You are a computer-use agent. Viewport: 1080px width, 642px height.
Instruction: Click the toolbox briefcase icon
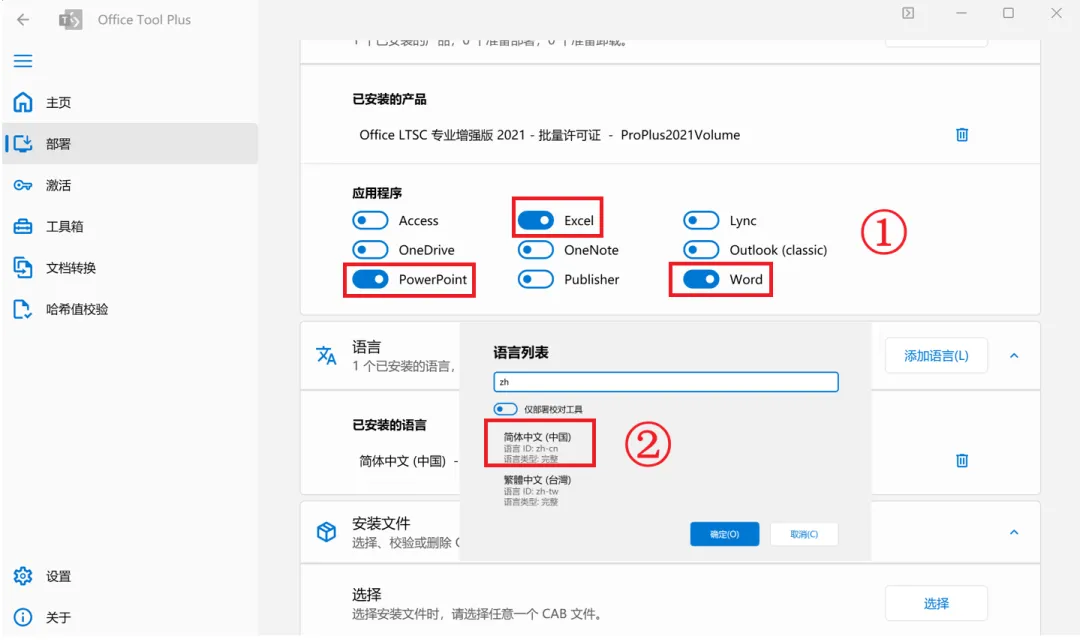pyautogui.click(x=23, y=227)
